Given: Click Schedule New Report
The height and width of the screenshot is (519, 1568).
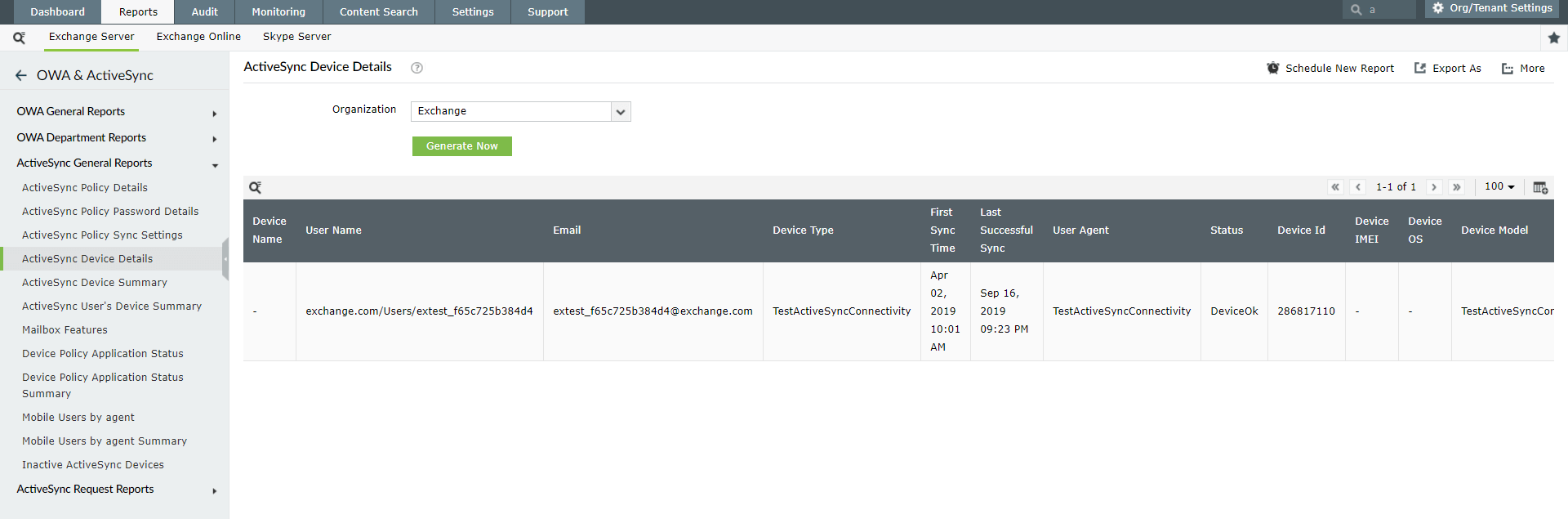Looking at the screenshot, I should pyautogui.click(x=1330, y=69).
